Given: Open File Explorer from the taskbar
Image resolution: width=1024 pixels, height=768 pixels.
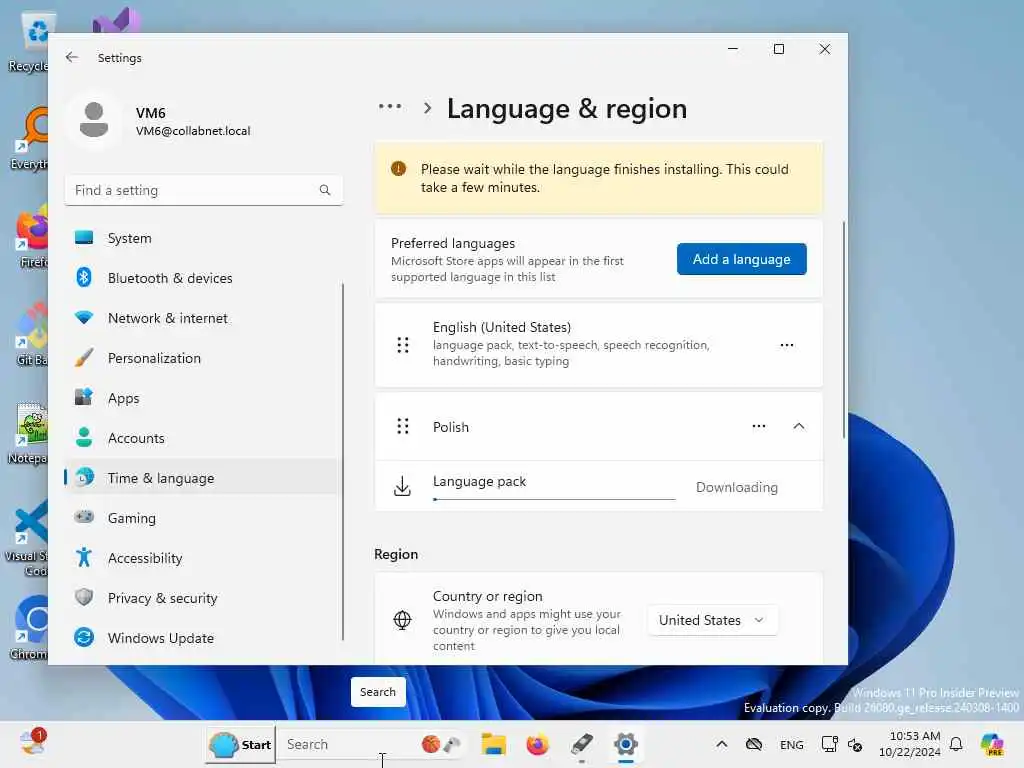Looking at the screenshot, I should 494,744.
